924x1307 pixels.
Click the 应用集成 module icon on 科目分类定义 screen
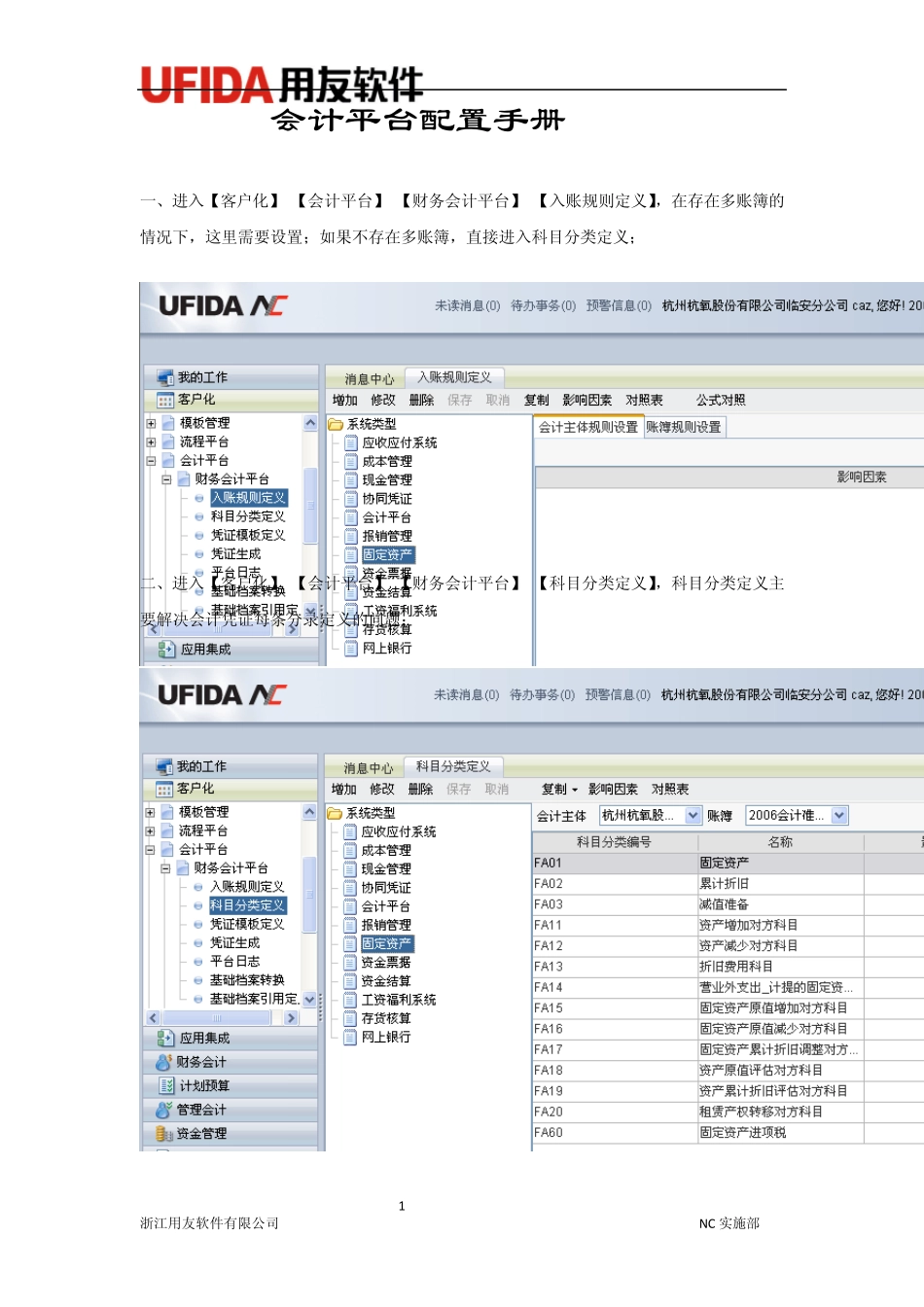[x=165, y=1039]
